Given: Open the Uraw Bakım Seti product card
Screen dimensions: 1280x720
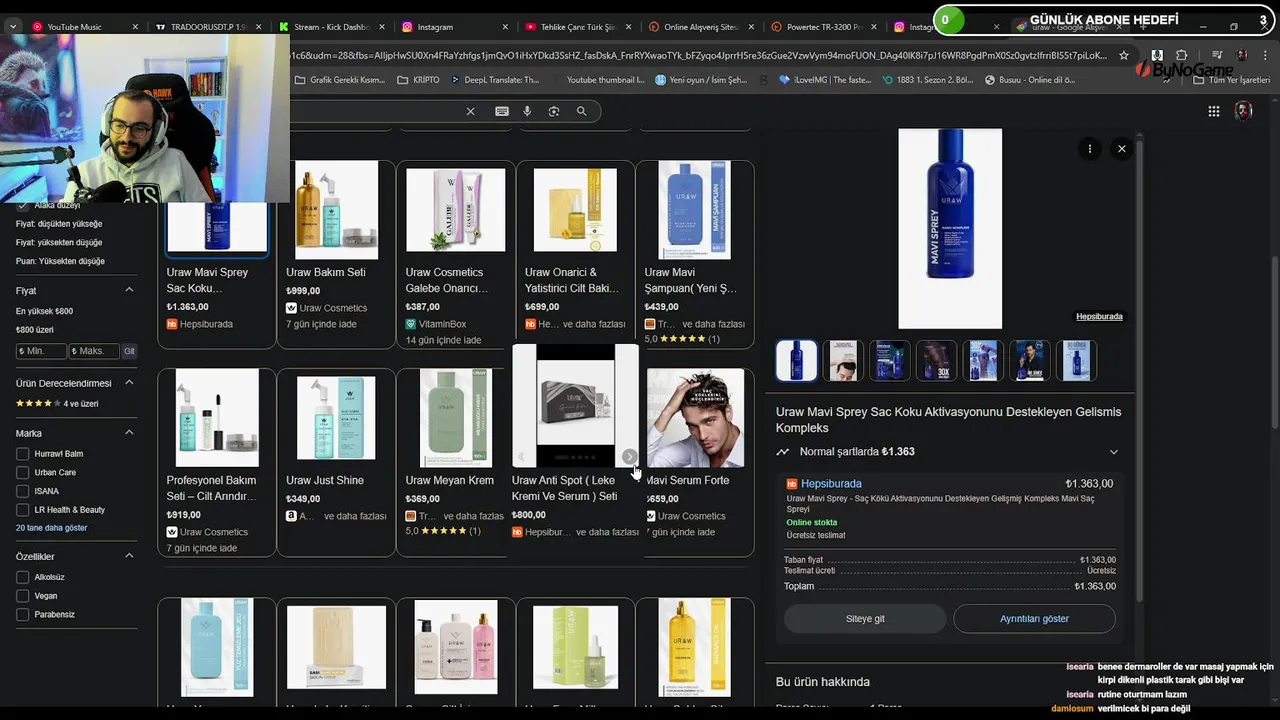Looking at the screenshot, I should [336, 254].
